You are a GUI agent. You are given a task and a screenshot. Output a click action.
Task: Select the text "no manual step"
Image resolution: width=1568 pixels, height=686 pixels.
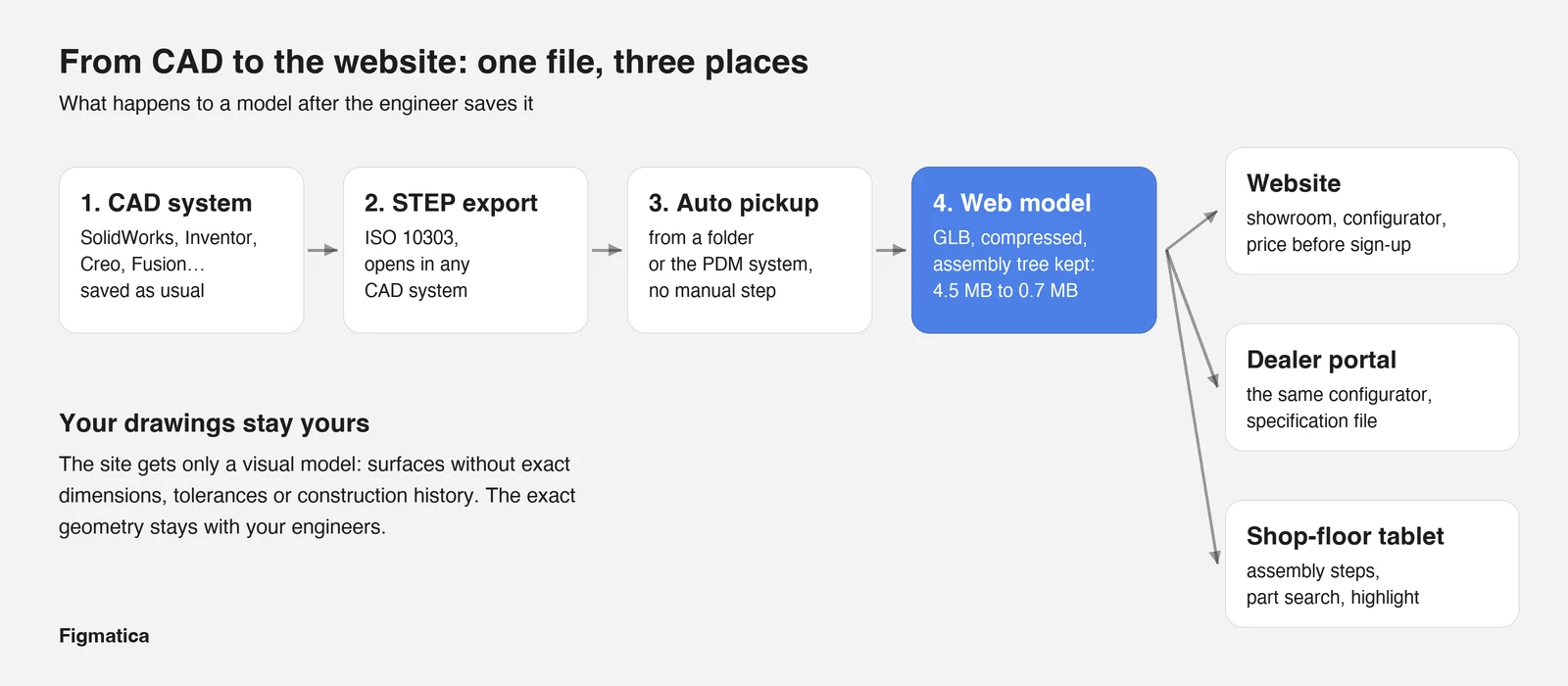tap(712, 291)
